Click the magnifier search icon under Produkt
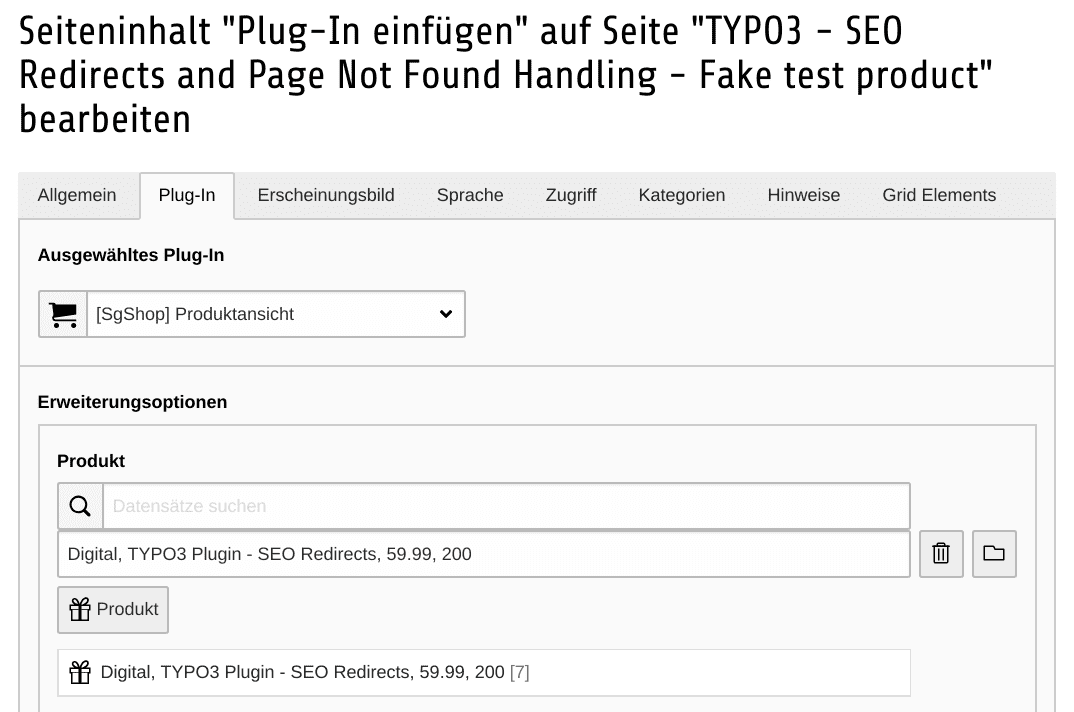 coord(80,506)
